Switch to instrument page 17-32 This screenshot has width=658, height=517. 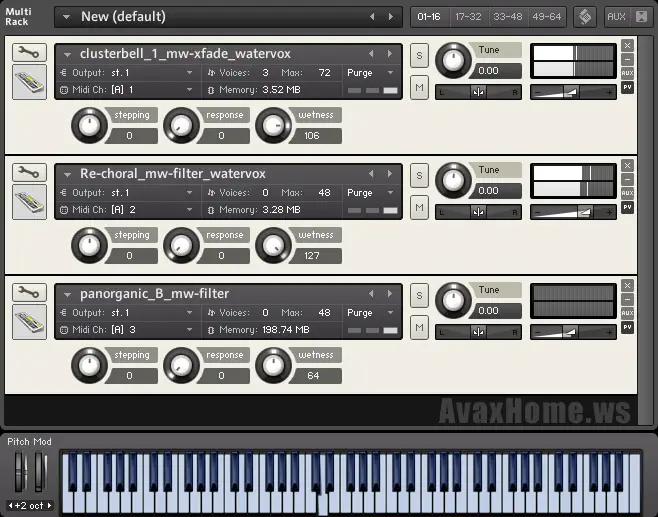click(468, 17)
